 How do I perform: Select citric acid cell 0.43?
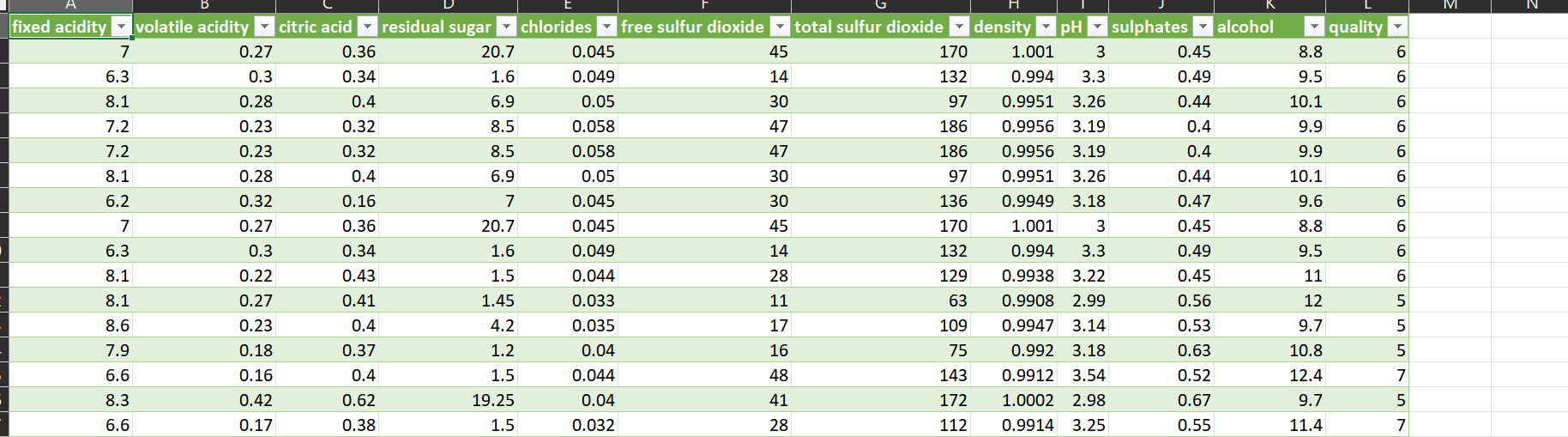tap(327, 276)
